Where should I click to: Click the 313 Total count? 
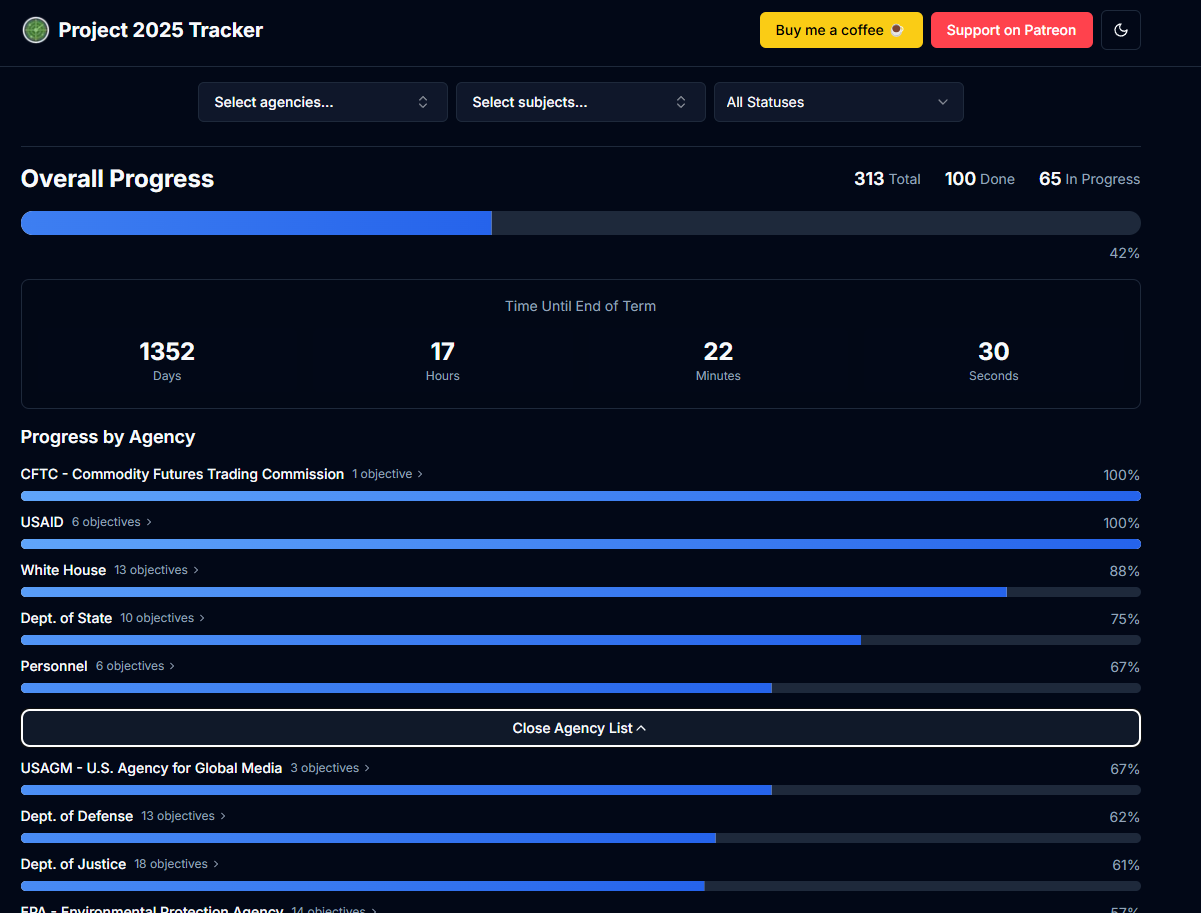pyautogui.click(x=887, y=179)
